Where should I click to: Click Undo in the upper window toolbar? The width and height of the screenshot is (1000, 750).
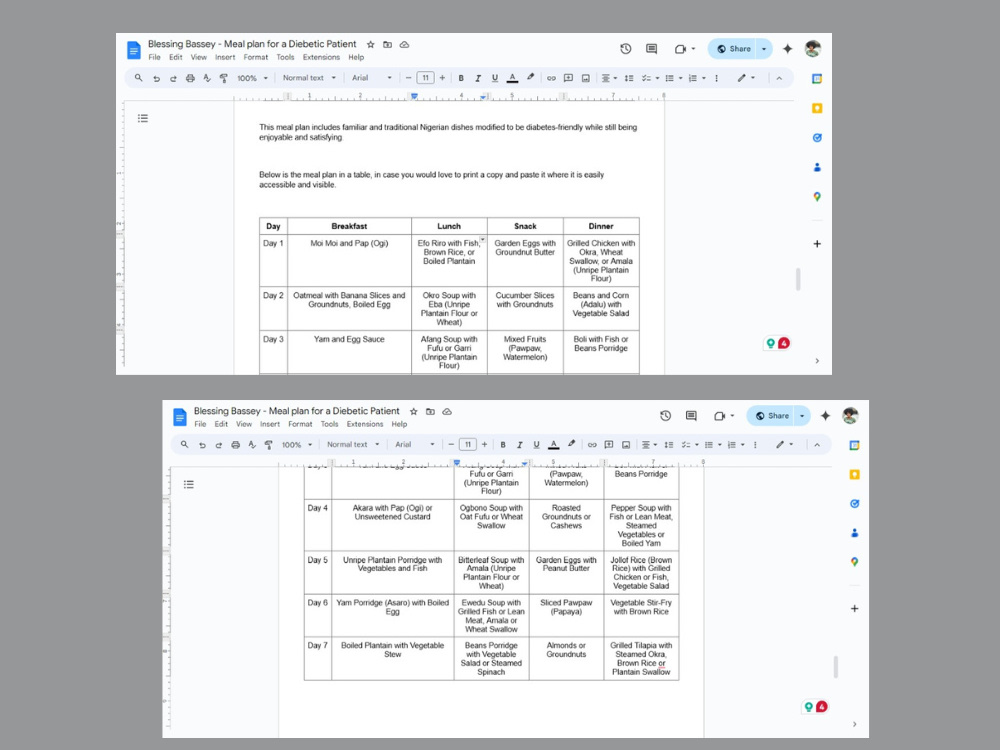[x=156, y=78]
